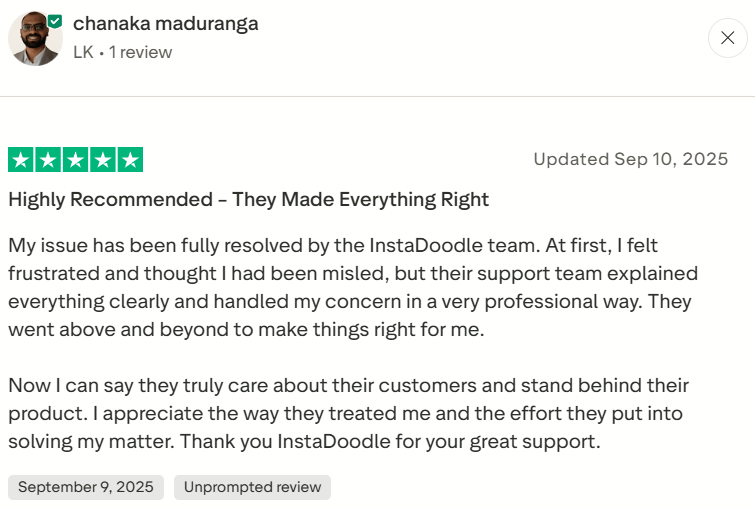Click the third green rating star
Screen dimensions: 755x507
point(76,159)
